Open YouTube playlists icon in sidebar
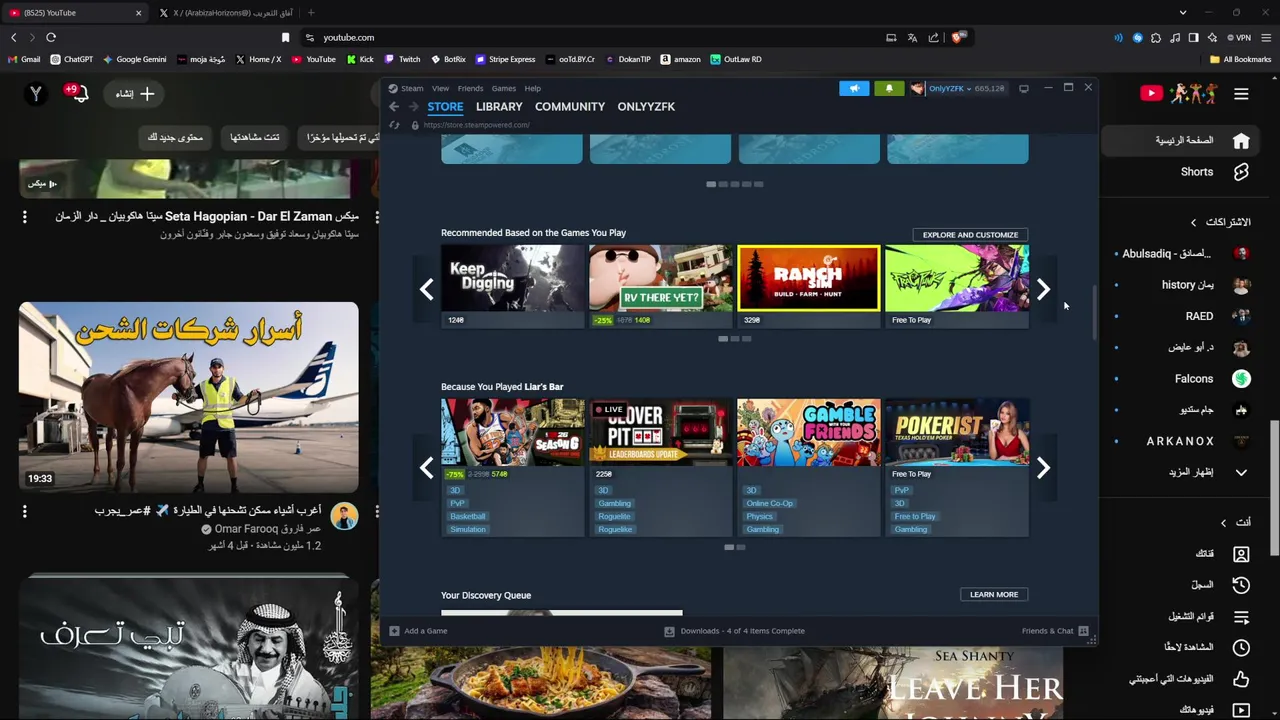The image size is (1280, 720). click(x=1241, y=617)
